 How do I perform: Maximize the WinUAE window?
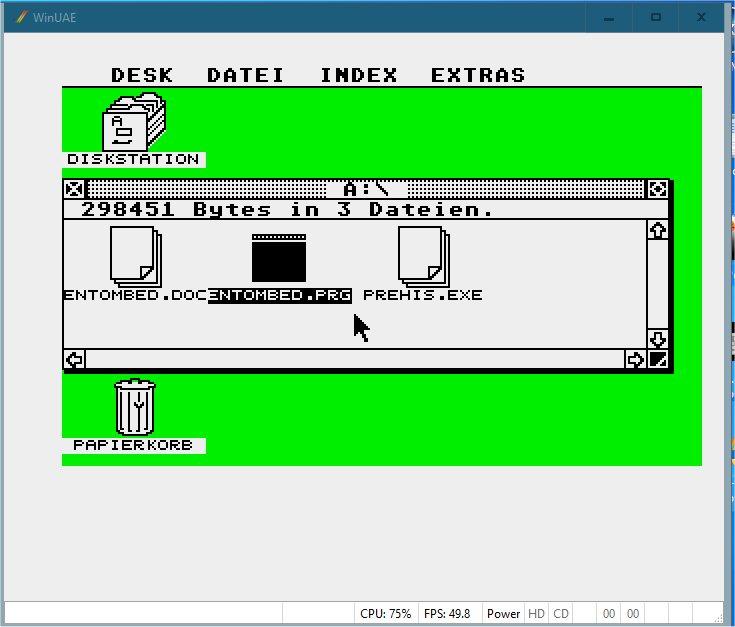tap(656, 18)
